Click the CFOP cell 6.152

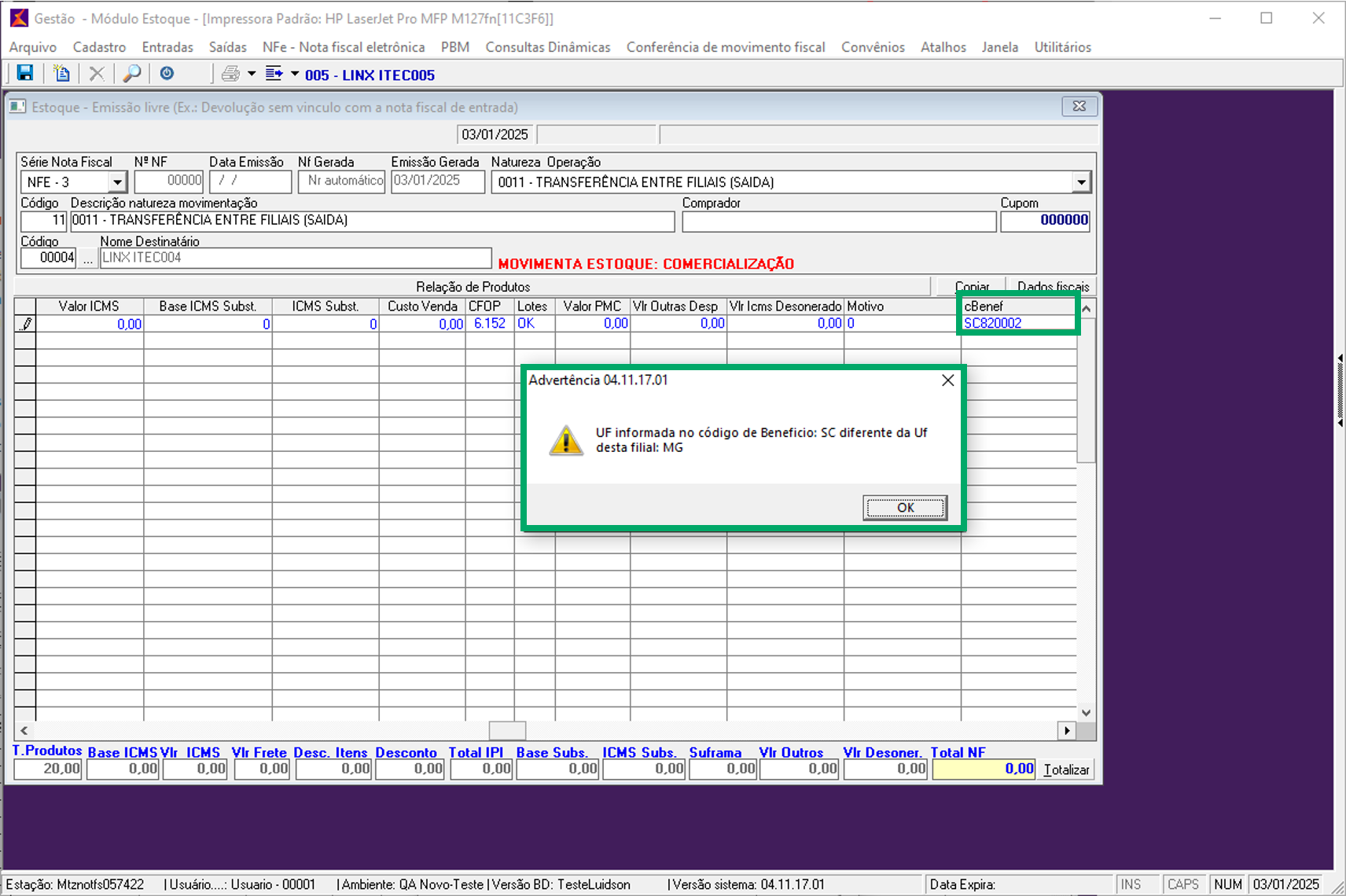[x=490, y=323]
